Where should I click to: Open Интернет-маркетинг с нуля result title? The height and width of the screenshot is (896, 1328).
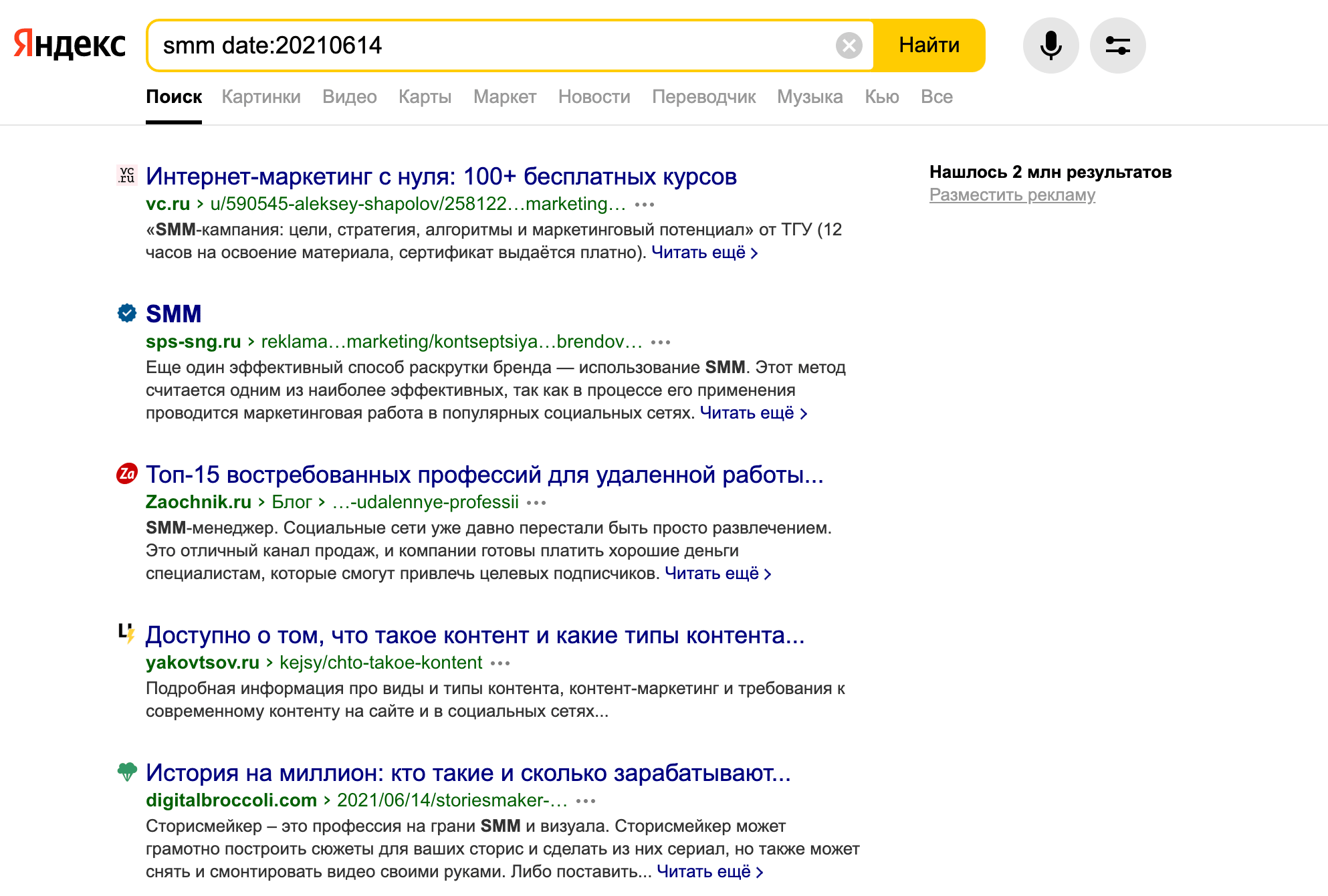(441, 177)
